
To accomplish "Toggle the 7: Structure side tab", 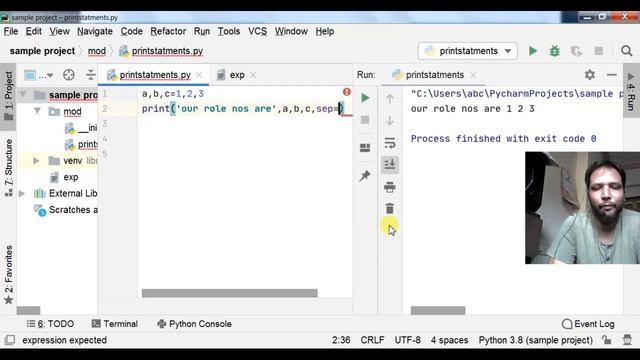I will (8, 168).
